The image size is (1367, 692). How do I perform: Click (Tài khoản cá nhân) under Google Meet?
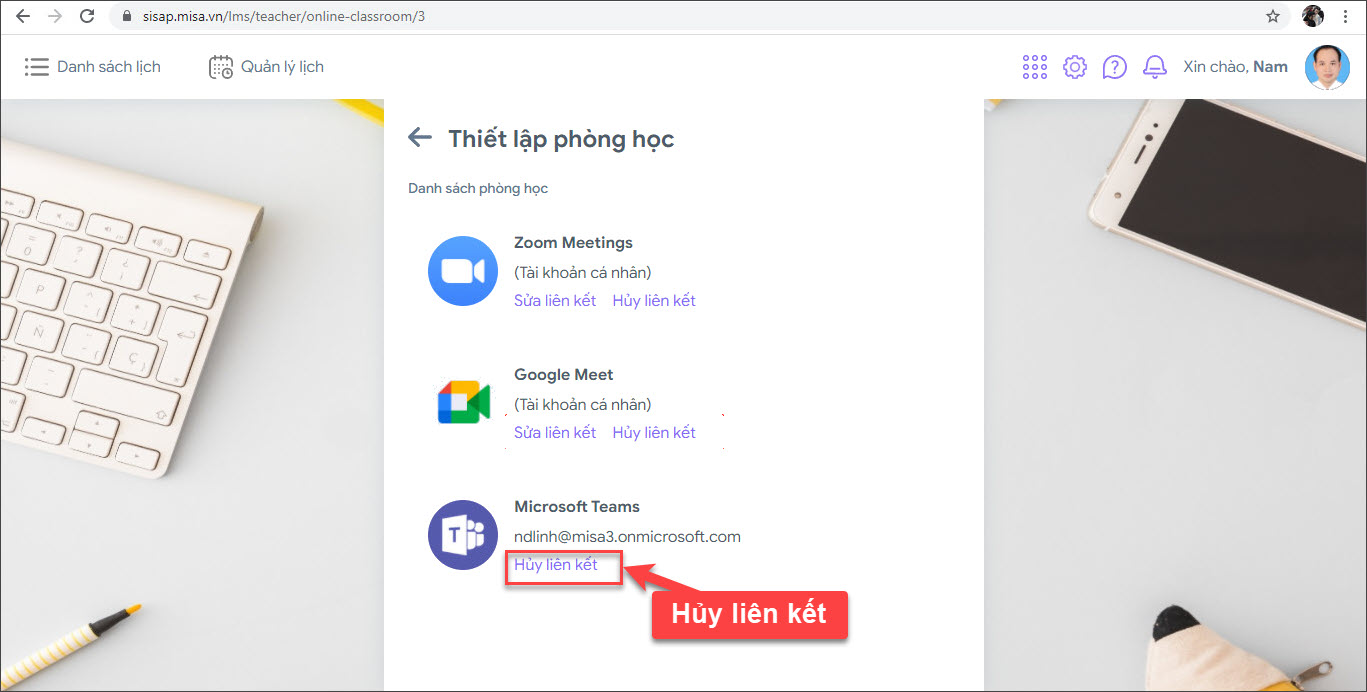[583, 405]
